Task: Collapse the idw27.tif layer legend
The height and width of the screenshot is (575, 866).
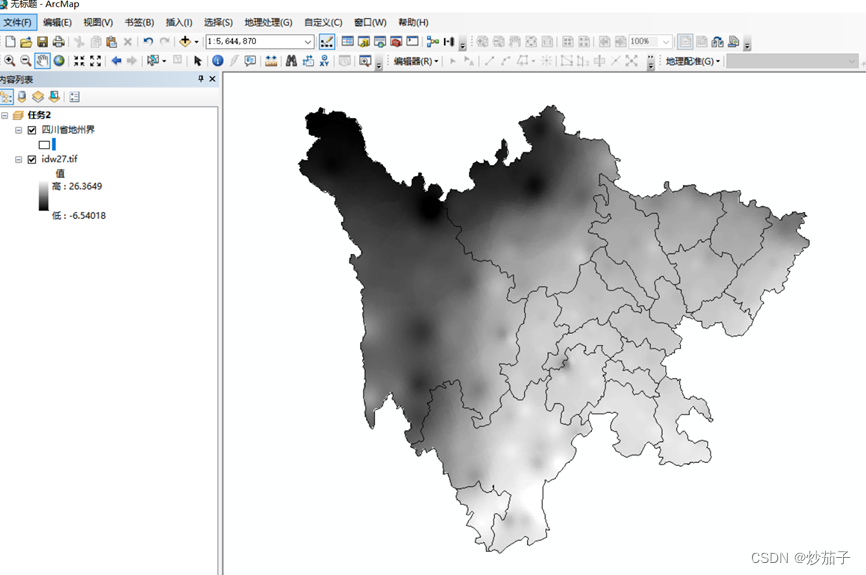Action: click(19, 159)
